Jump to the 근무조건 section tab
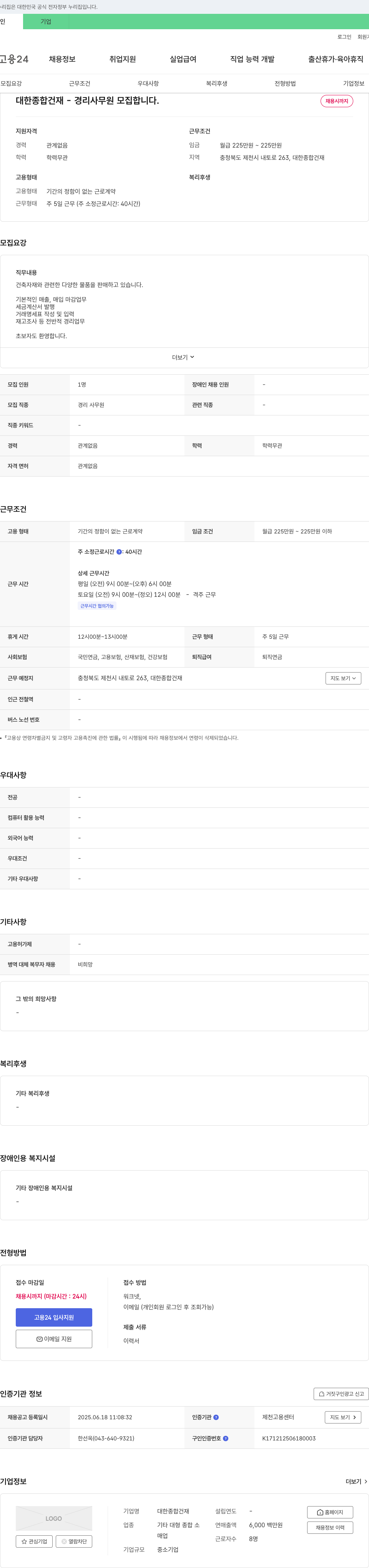The height and width of the screenshot is (1568, 369). tap(79, 83)
